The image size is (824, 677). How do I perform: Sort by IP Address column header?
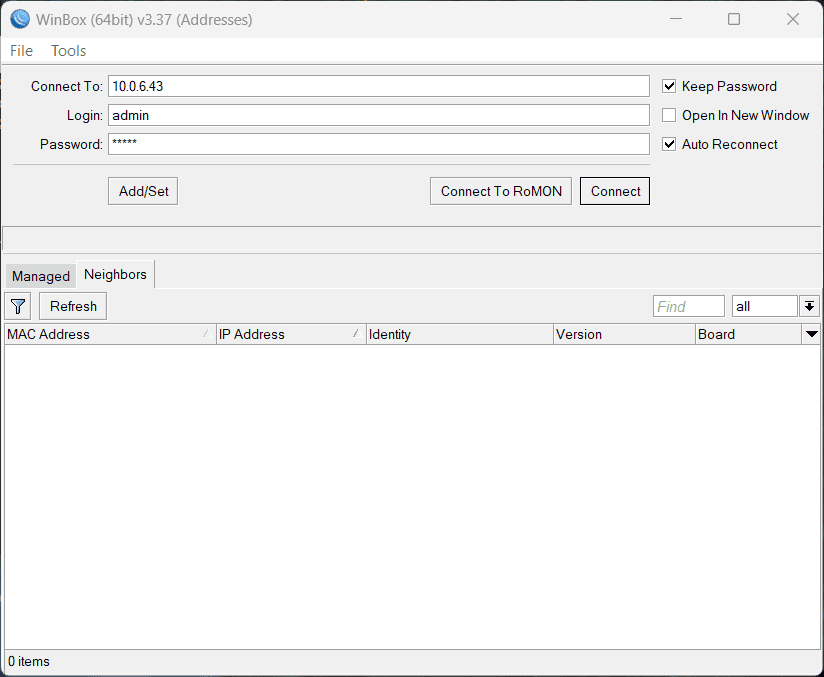tap(291, 334)
